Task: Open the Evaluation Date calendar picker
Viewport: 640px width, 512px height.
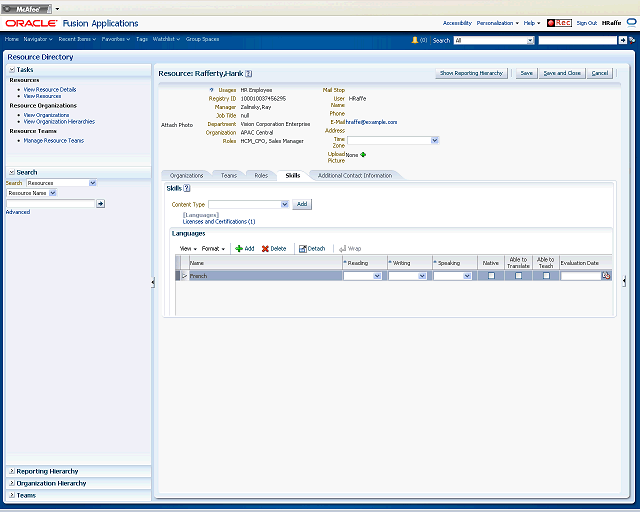Action: coord(606,276)
